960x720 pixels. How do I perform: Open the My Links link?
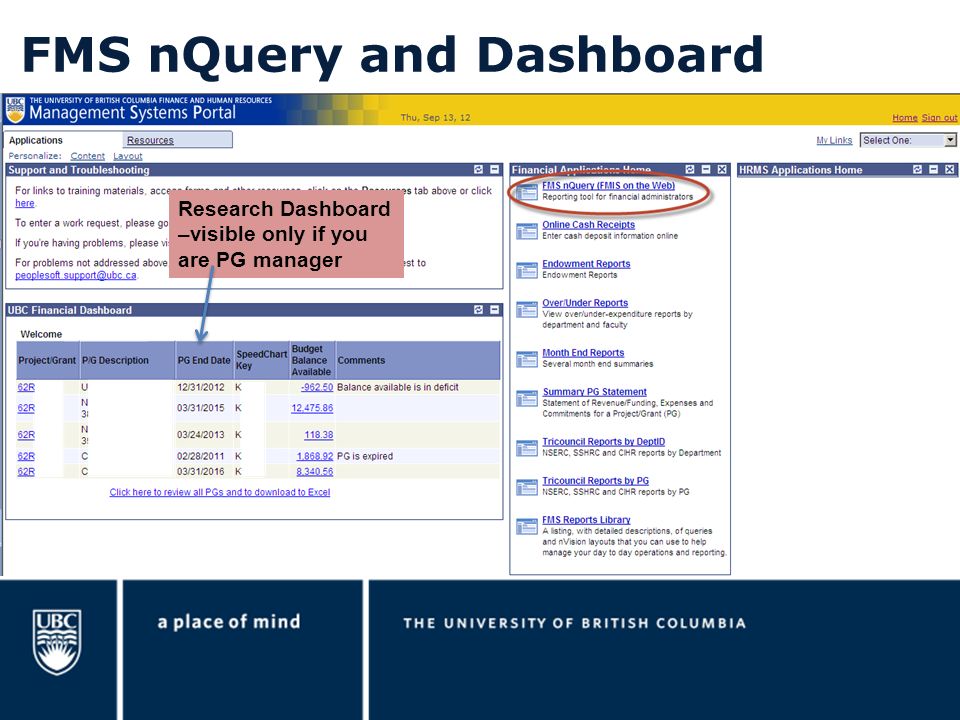click(834, 140)
